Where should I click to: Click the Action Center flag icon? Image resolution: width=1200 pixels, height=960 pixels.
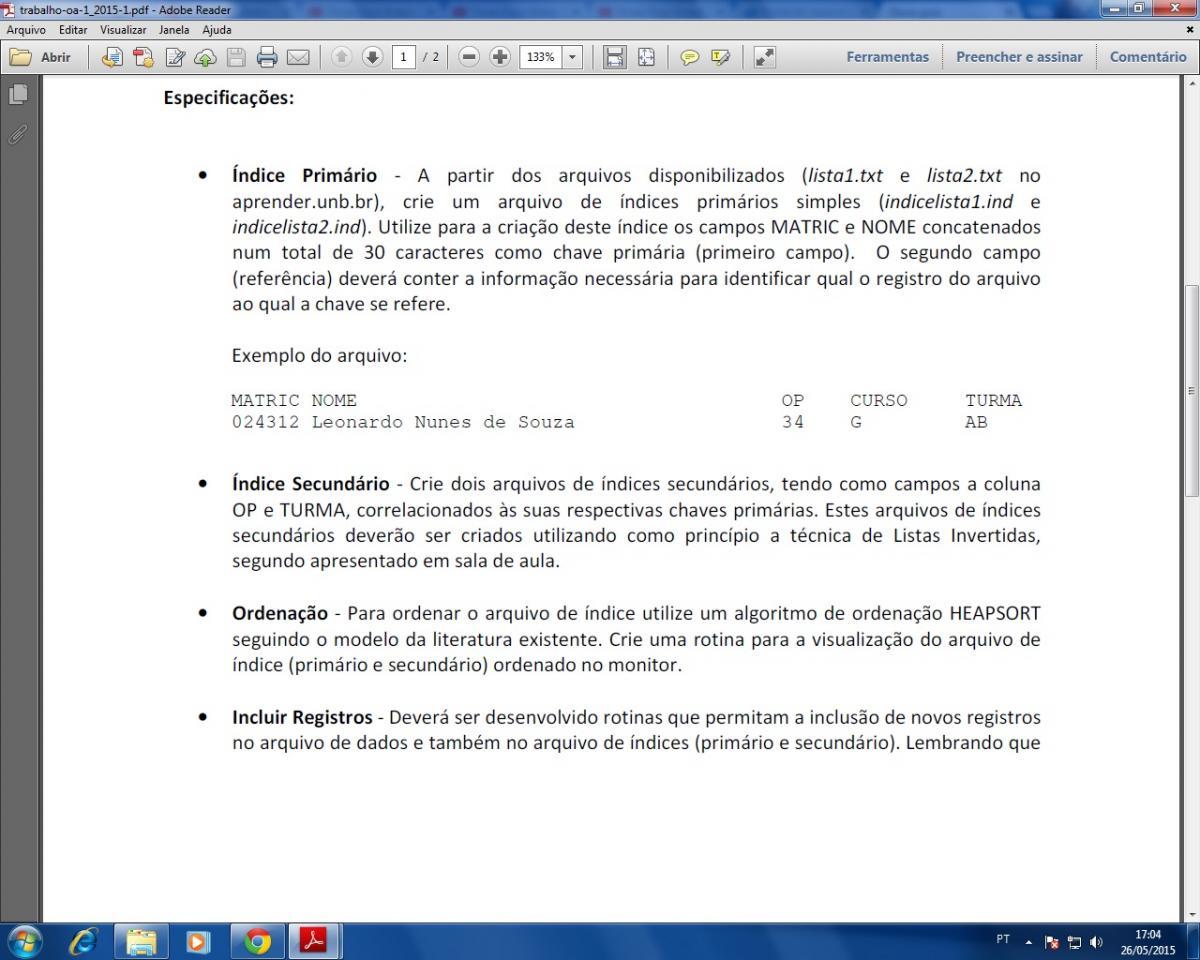(1052, 942)
